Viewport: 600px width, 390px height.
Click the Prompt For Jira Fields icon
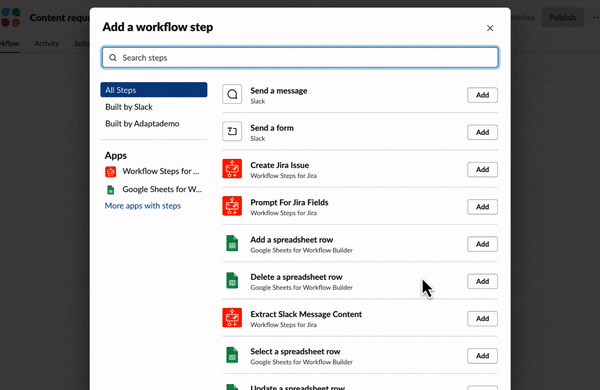point(232,206)
